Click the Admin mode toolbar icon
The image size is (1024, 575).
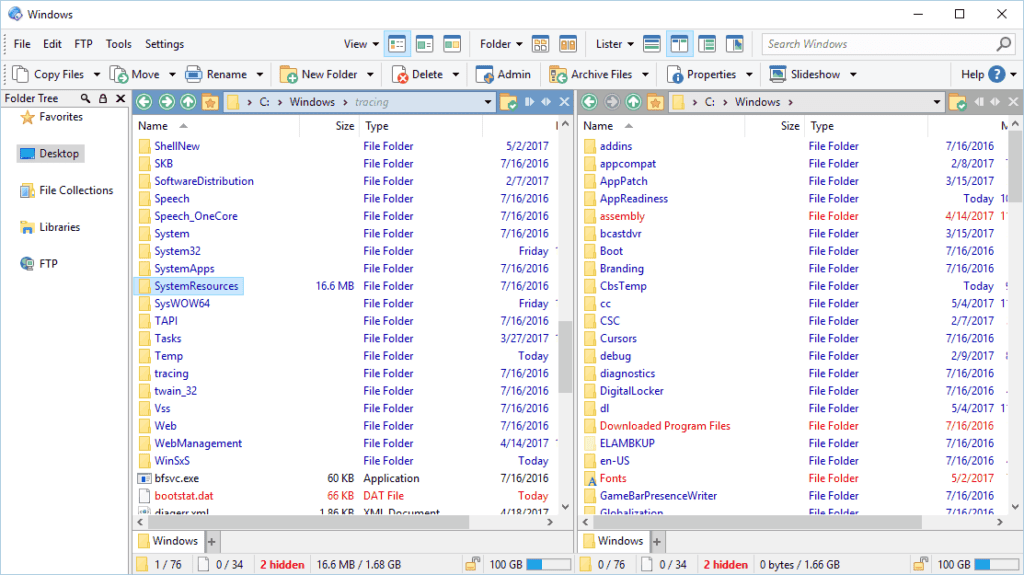485,74
